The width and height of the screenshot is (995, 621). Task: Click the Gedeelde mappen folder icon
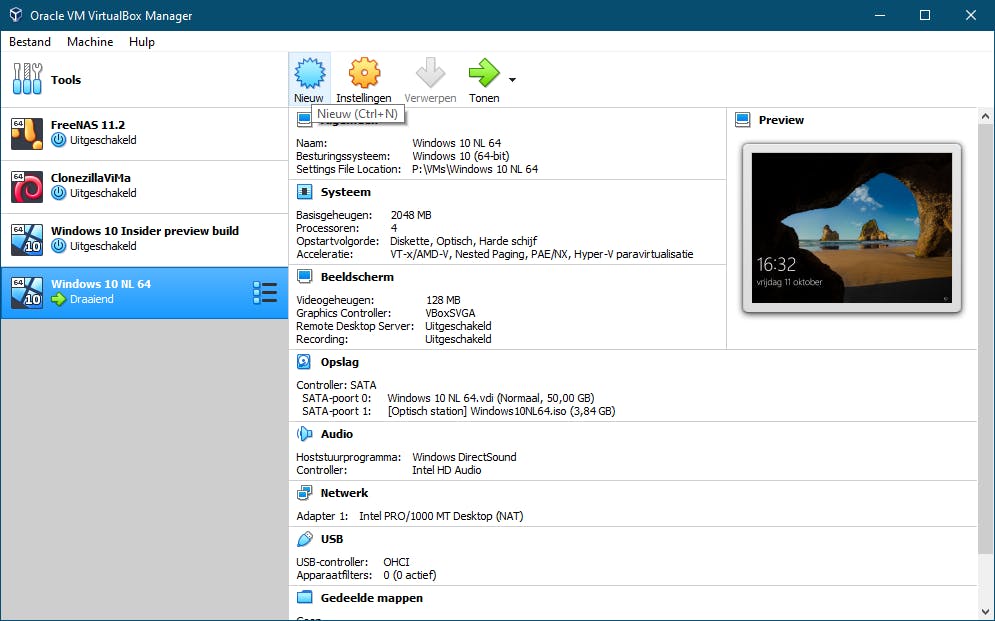pyautogui.click(x=305, y=598)
